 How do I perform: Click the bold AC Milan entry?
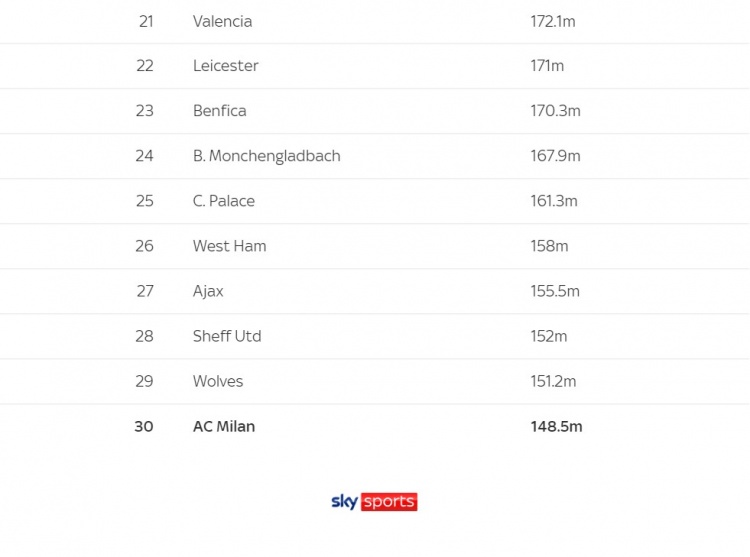pos(224,426)
